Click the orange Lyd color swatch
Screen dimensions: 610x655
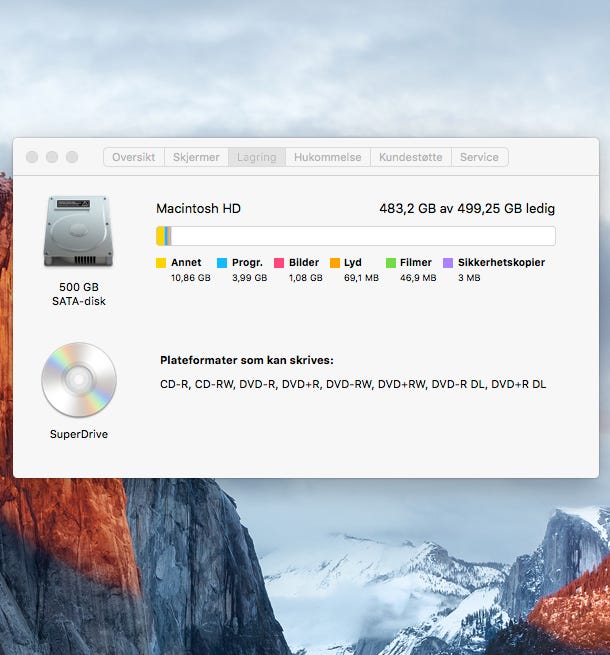click(335, 263)
